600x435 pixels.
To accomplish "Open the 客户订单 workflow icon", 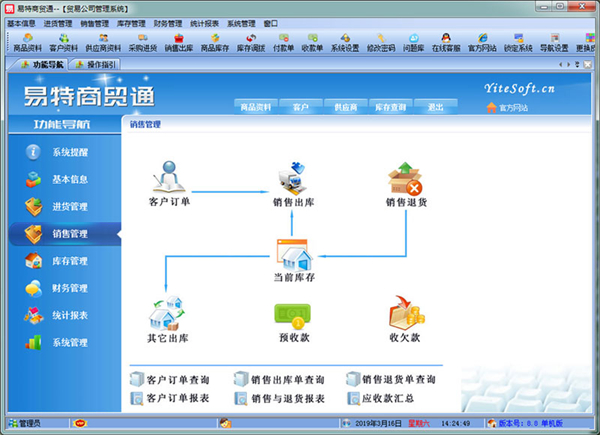I will point(169,183).
